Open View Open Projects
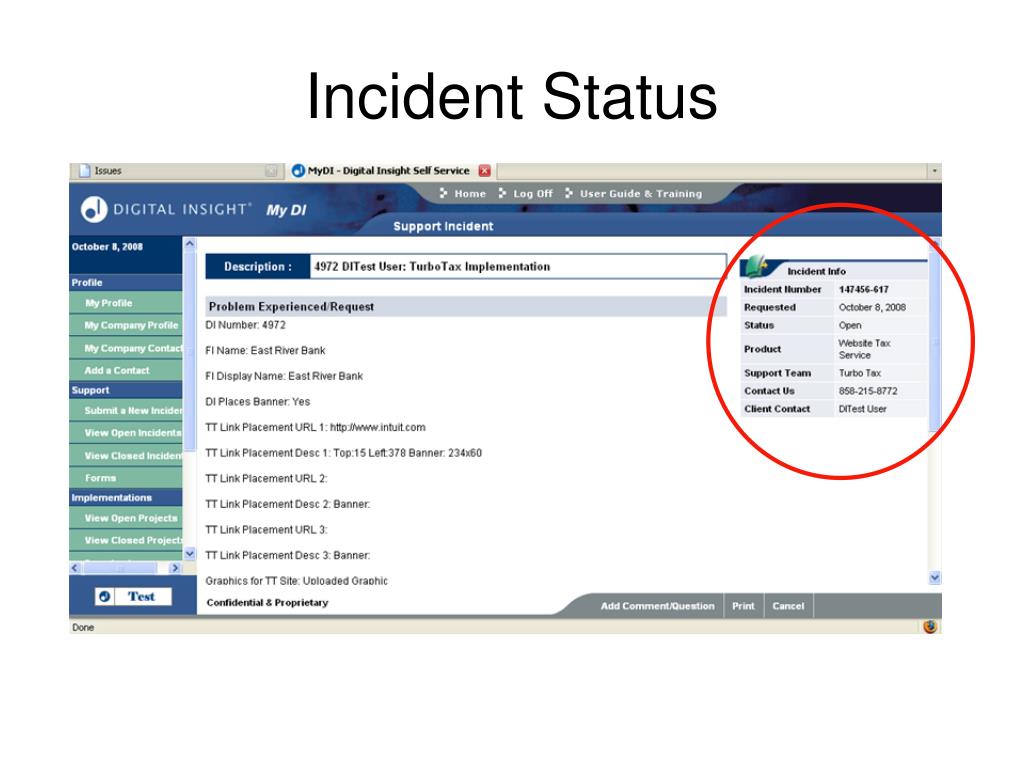The width and height of the screenshot is (1024, 768). click(126, 518)
